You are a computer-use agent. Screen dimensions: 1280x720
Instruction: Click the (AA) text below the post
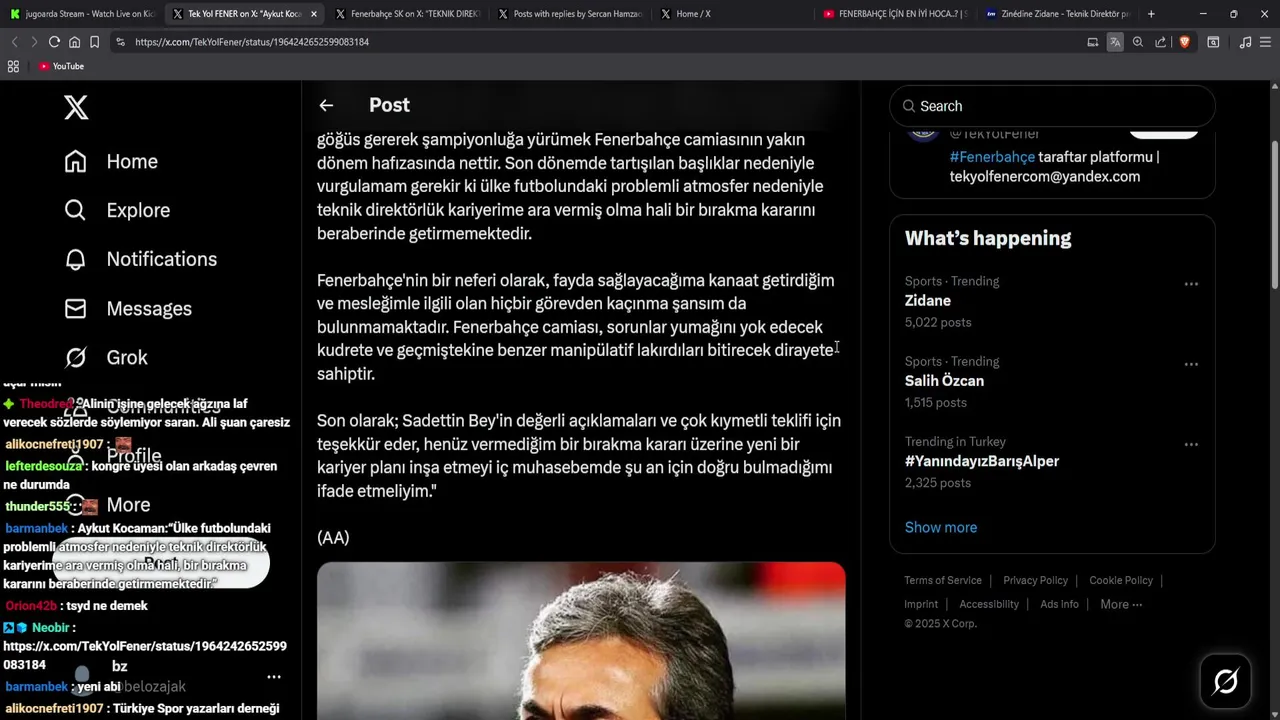[x=333, y=538]
